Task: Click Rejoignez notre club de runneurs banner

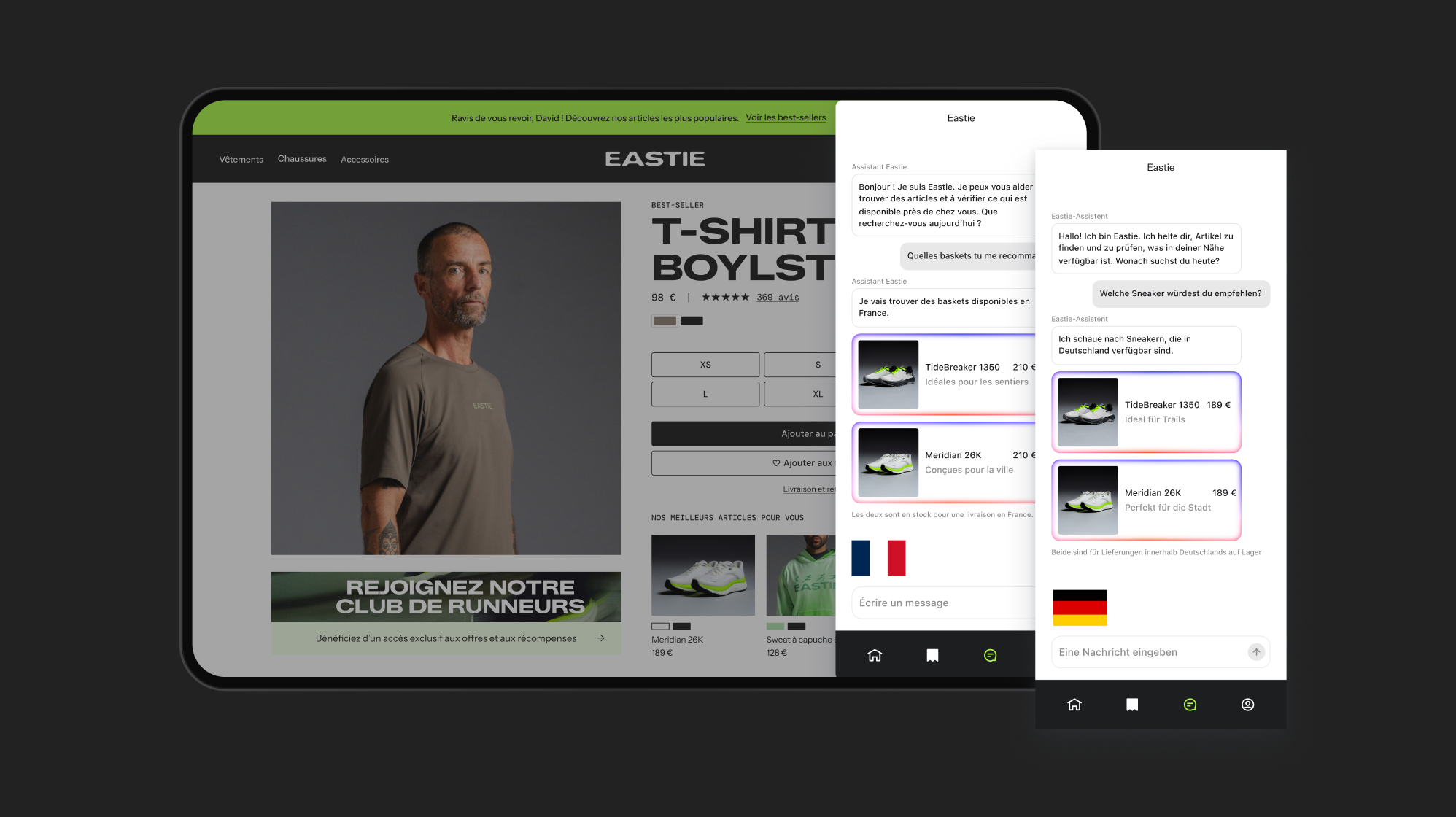Action: [x=446, y=597]
